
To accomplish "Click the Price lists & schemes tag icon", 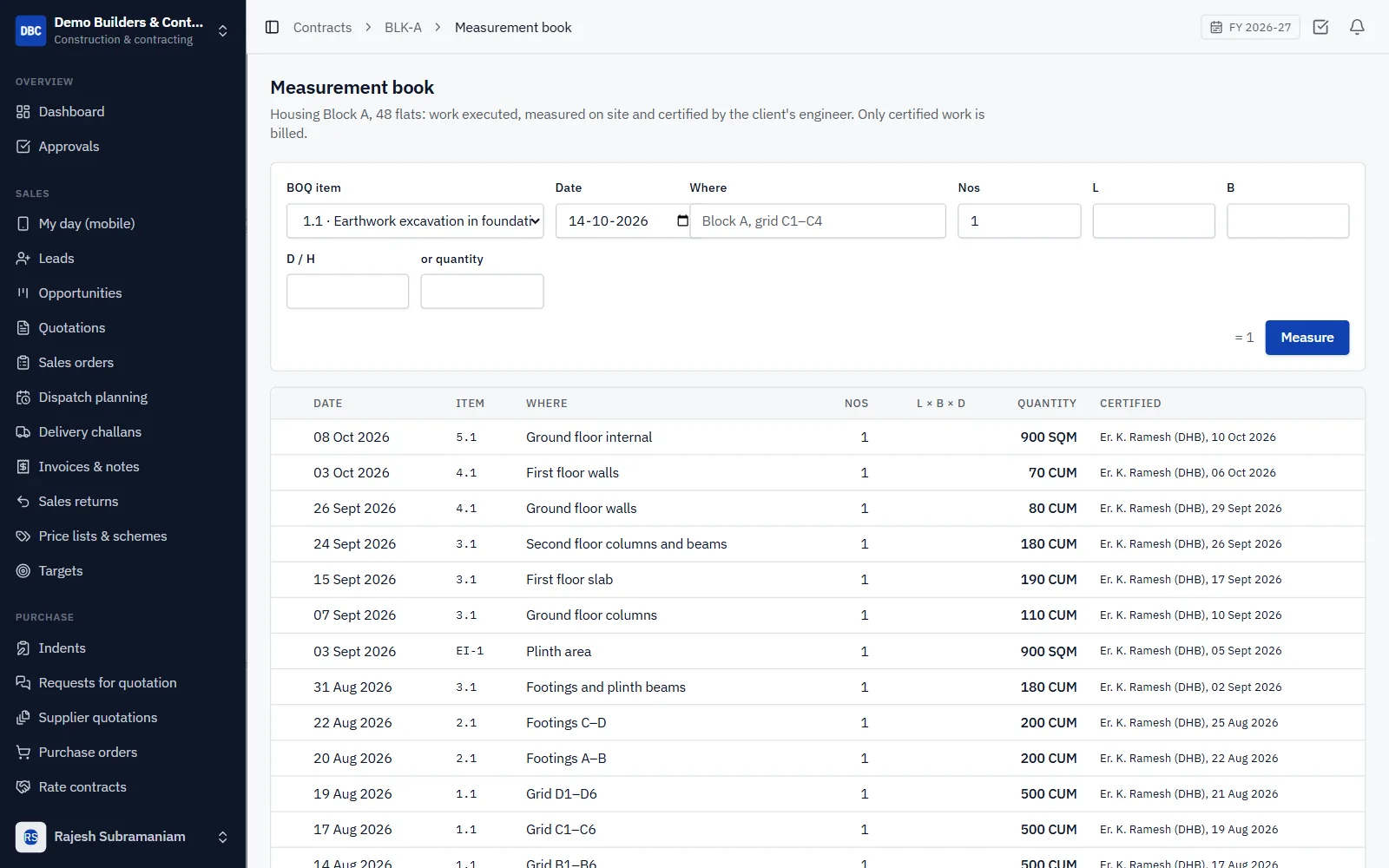I will tap(23, 536).
